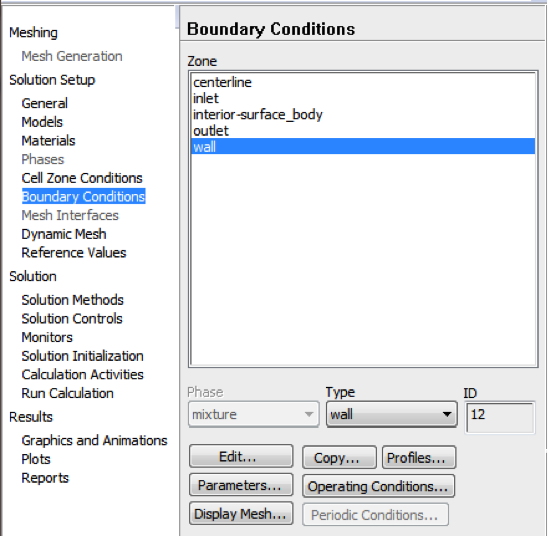Select Solution Methods in the tree
548x537 pixels.
(72, 300)
